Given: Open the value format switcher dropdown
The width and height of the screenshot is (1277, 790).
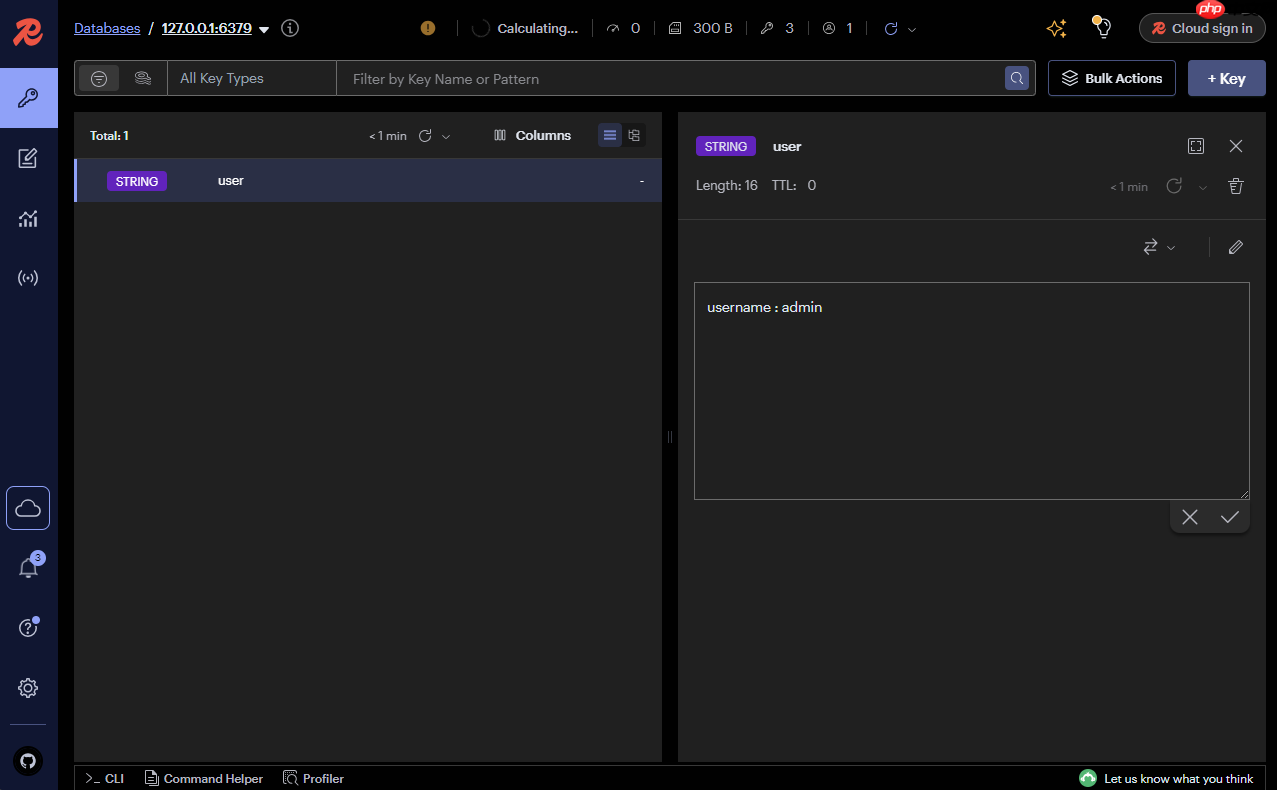Looking at the screenshot, I should (x=1158, y=247).
